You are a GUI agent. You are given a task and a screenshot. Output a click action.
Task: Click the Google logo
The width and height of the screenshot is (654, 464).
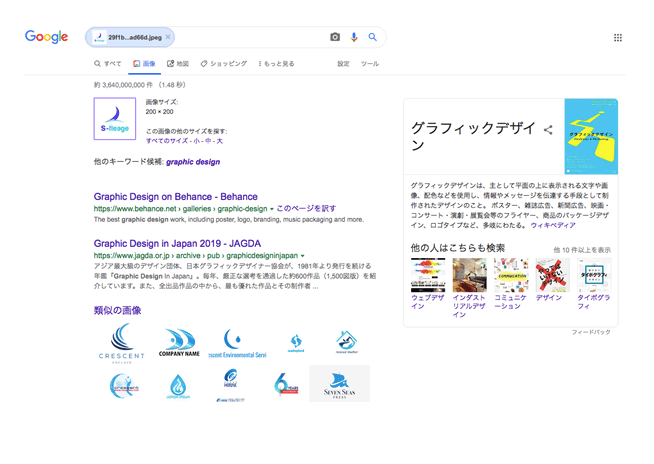tap(46, 37)
